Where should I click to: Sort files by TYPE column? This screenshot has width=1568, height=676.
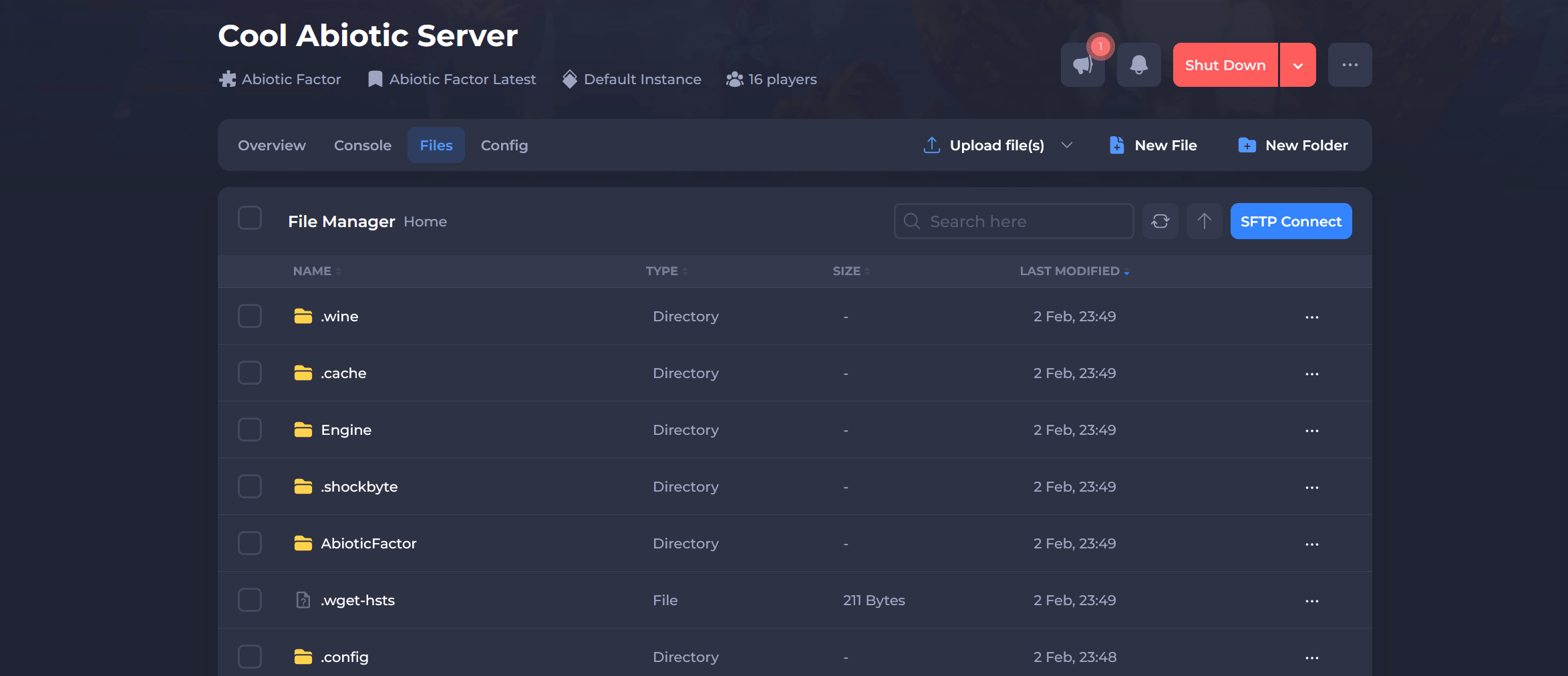[667, 271]
